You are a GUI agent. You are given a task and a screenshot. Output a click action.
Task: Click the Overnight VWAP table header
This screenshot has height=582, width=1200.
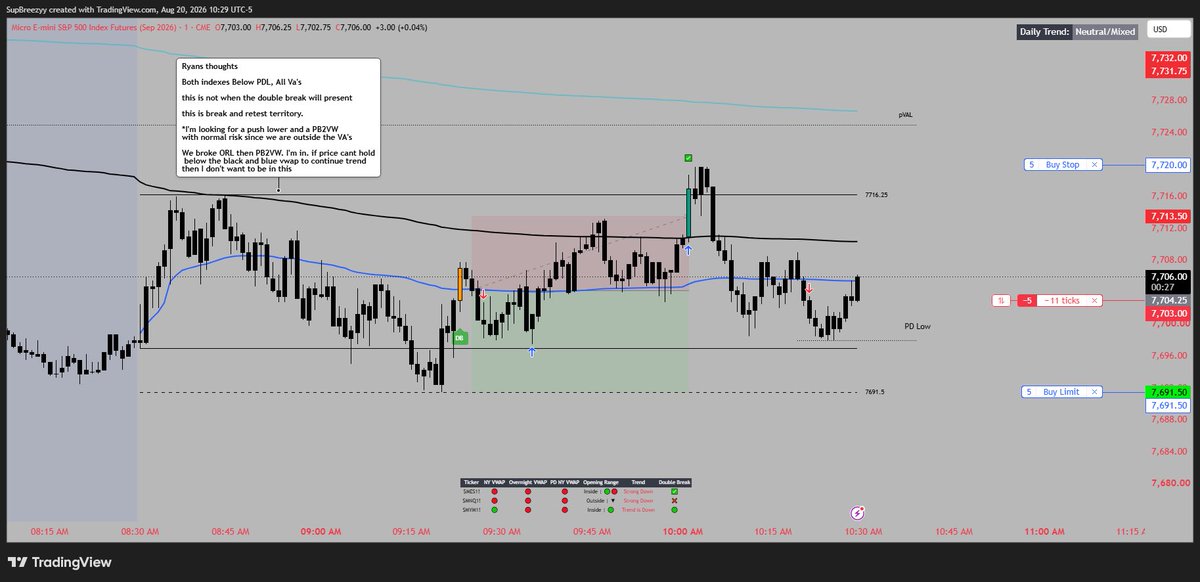(528, 482)
